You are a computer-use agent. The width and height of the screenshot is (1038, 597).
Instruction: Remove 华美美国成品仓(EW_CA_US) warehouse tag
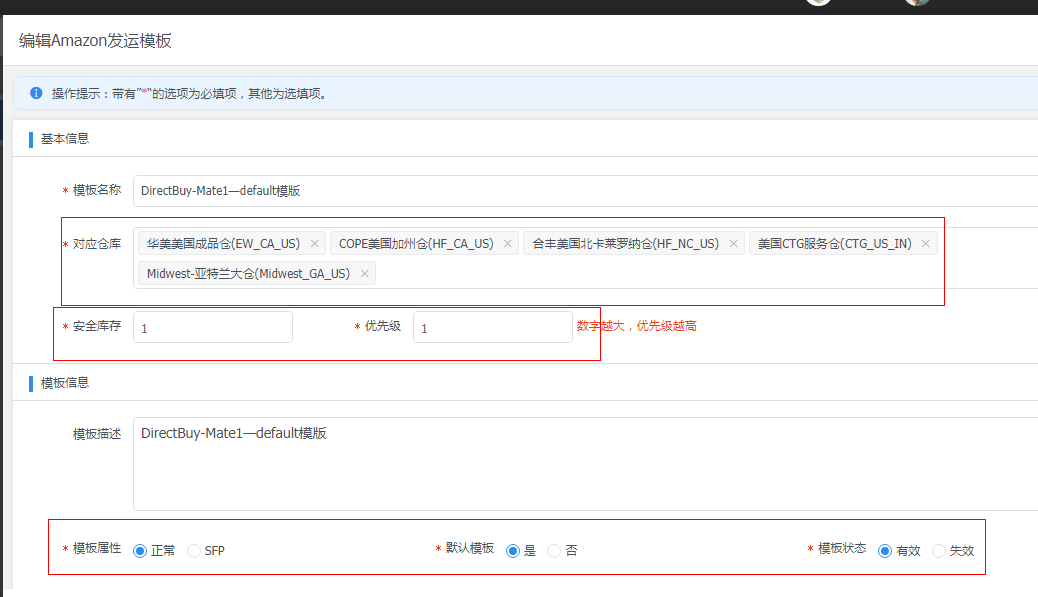314,244
